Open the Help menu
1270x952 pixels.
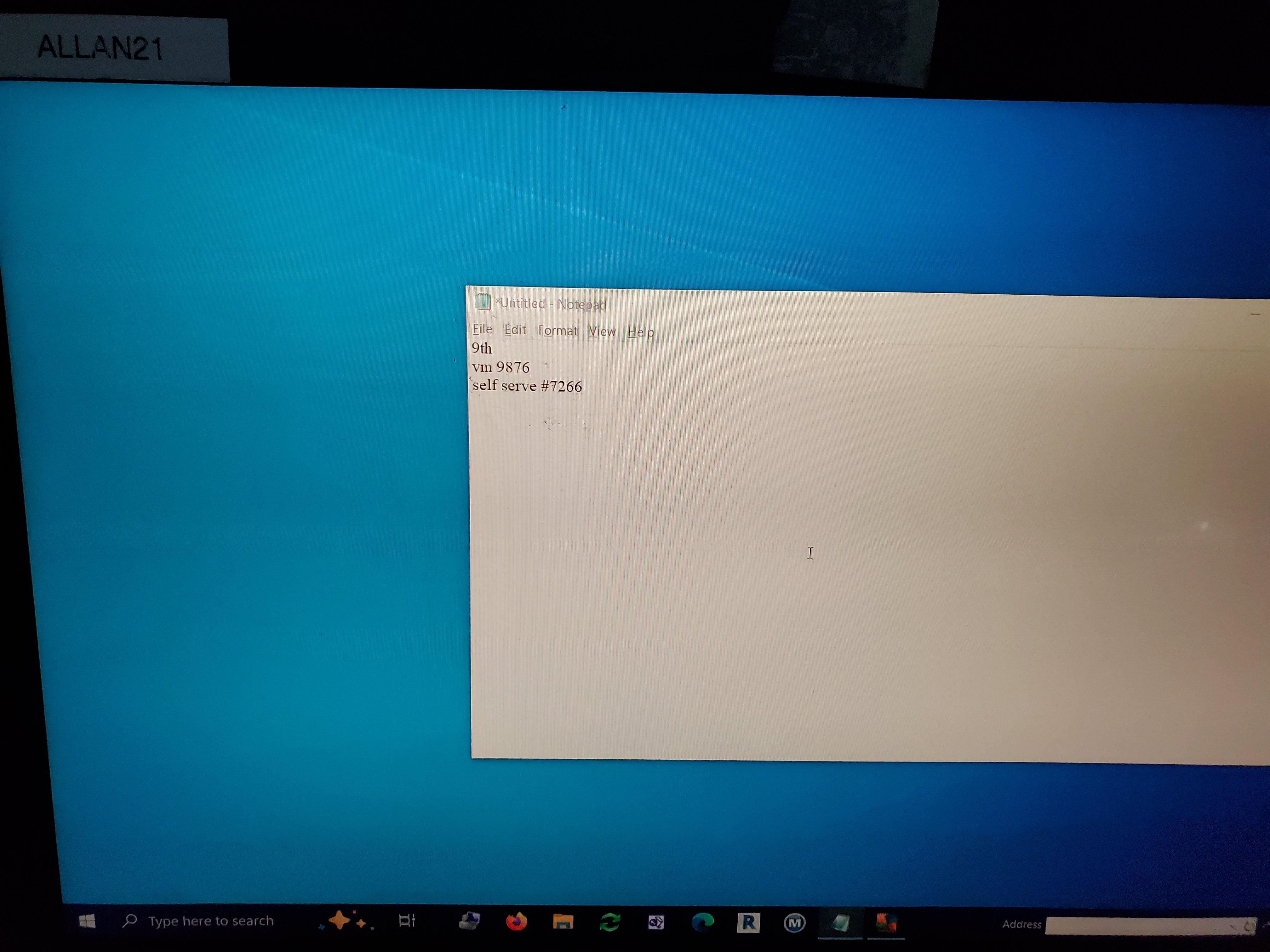point(640,332)
